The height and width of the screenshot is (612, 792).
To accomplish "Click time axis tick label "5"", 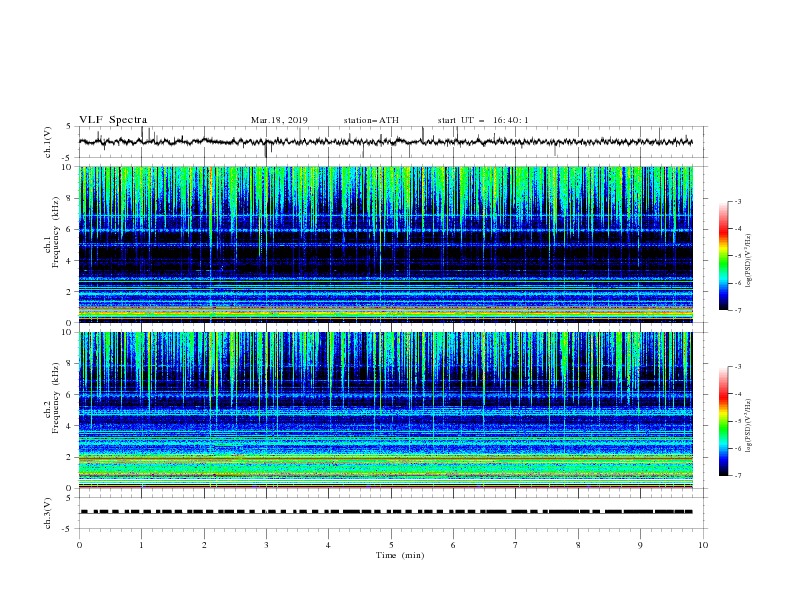I will coord(391,545).
